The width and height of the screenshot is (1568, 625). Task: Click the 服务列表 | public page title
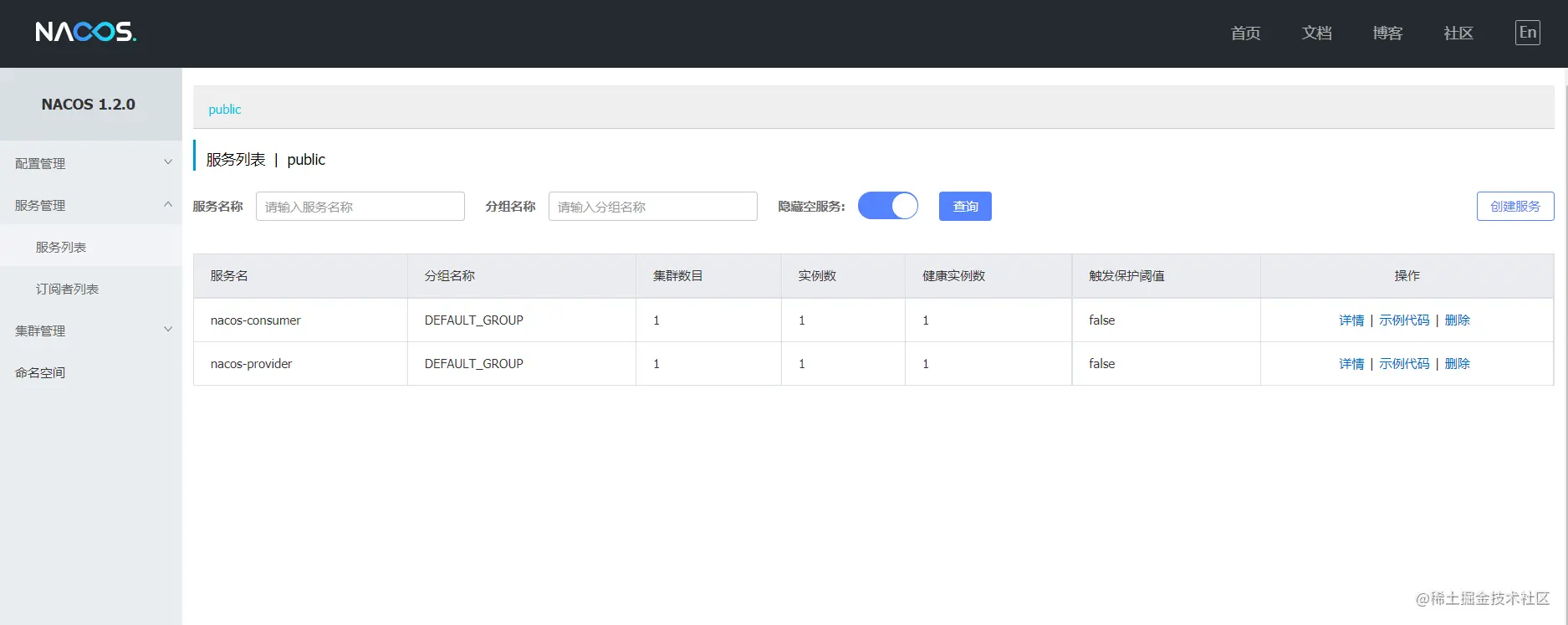(266, 159)
